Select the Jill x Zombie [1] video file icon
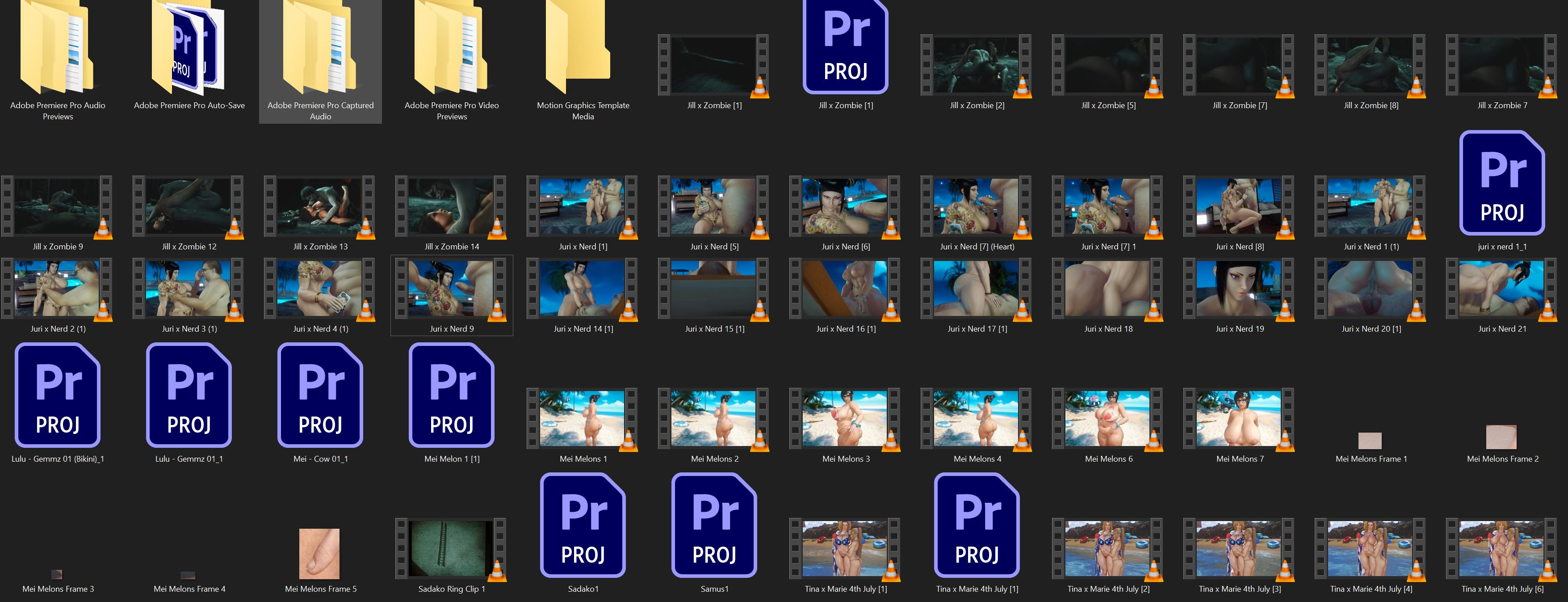 (713, 65)
